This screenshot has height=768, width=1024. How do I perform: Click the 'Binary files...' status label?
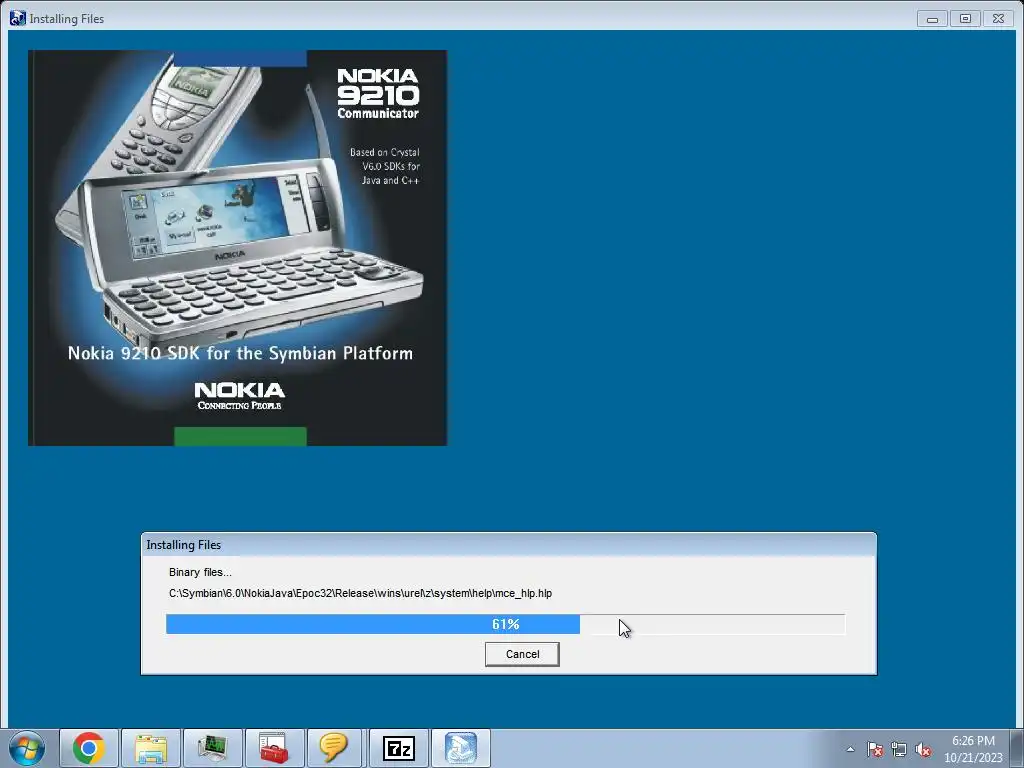coord(200,572)
